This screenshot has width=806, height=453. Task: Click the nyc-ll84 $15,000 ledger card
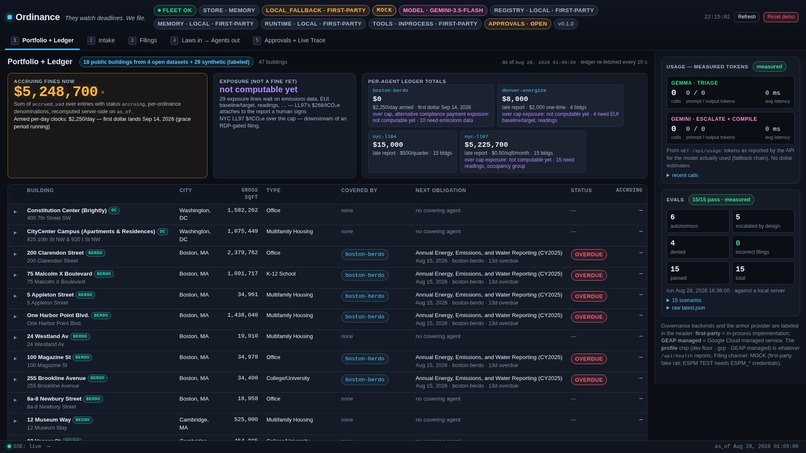coord(412,151)
